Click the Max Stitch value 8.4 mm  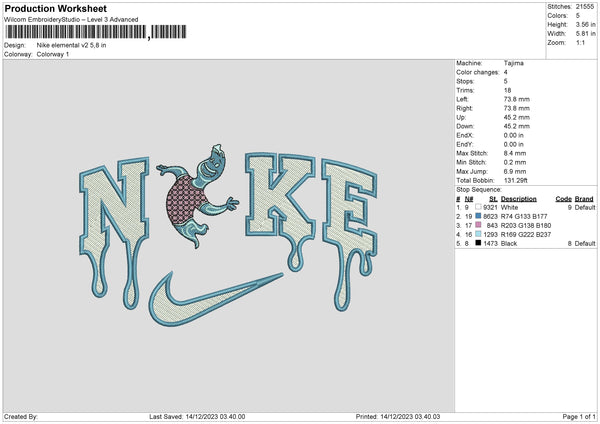tap(515, 153)
